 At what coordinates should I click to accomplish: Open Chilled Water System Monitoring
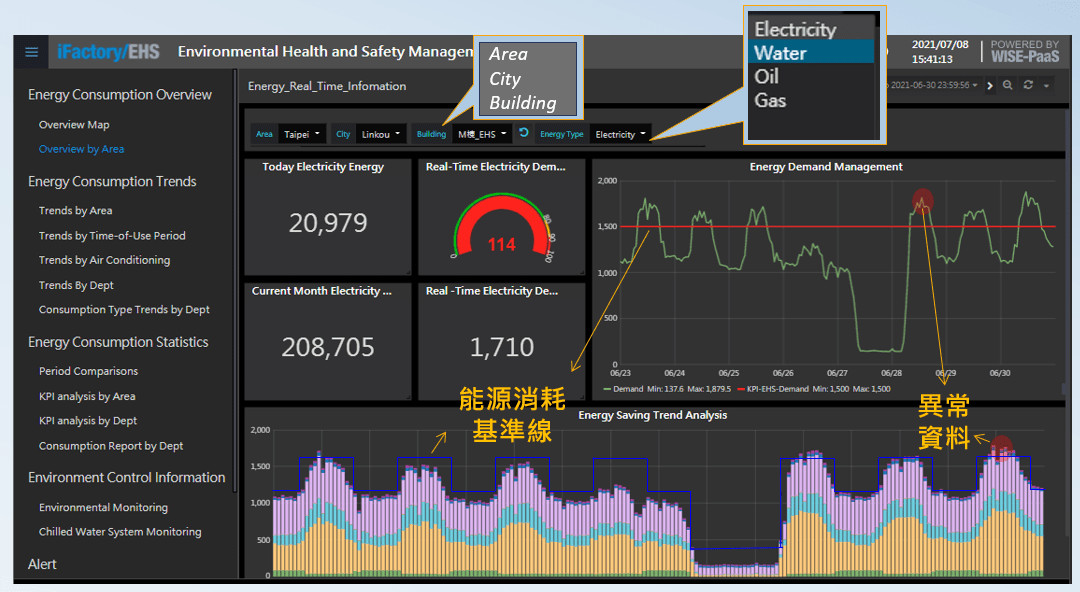(120, 532)
